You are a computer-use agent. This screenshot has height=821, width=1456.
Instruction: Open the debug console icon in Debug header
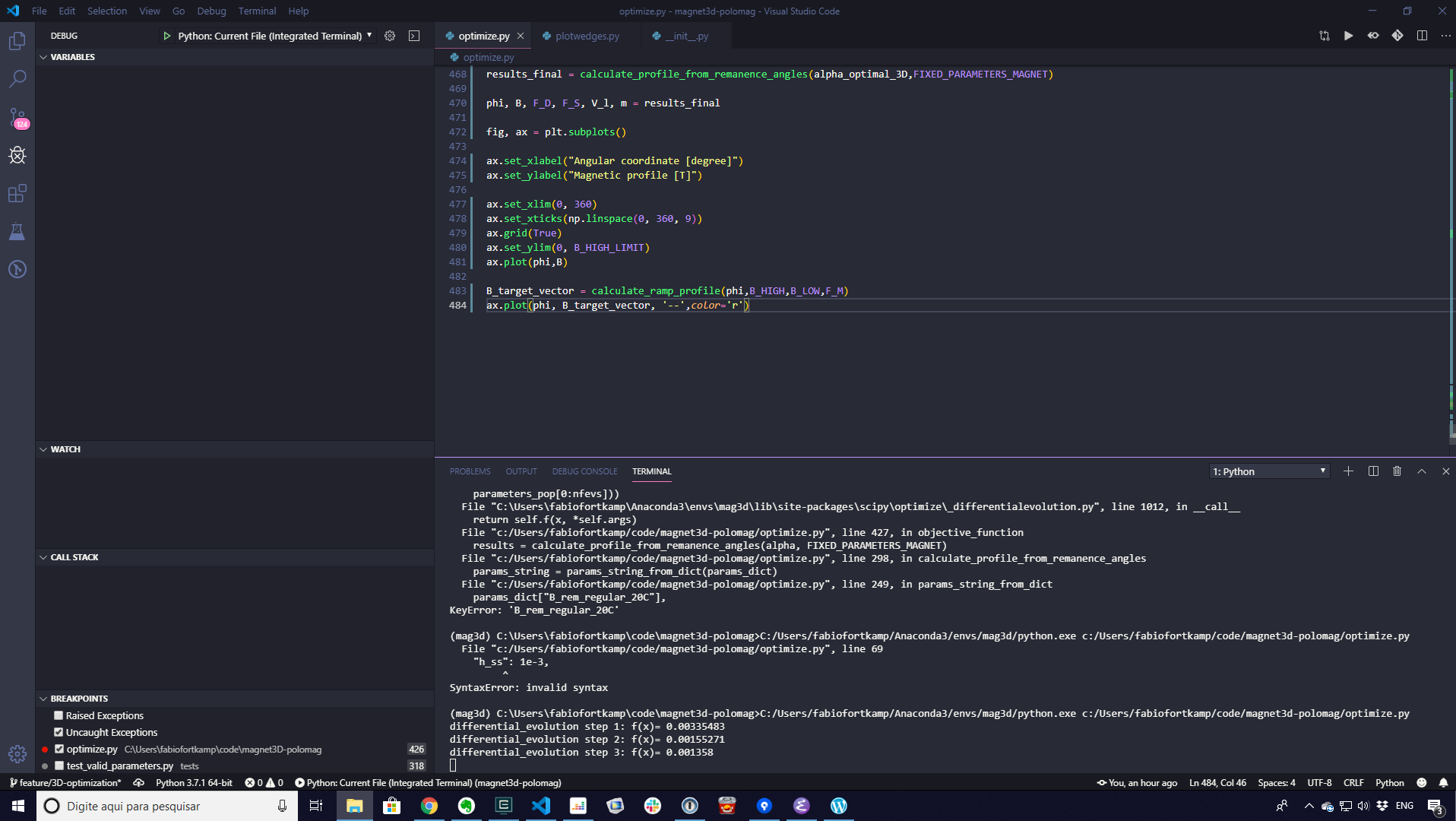point(414,36)
